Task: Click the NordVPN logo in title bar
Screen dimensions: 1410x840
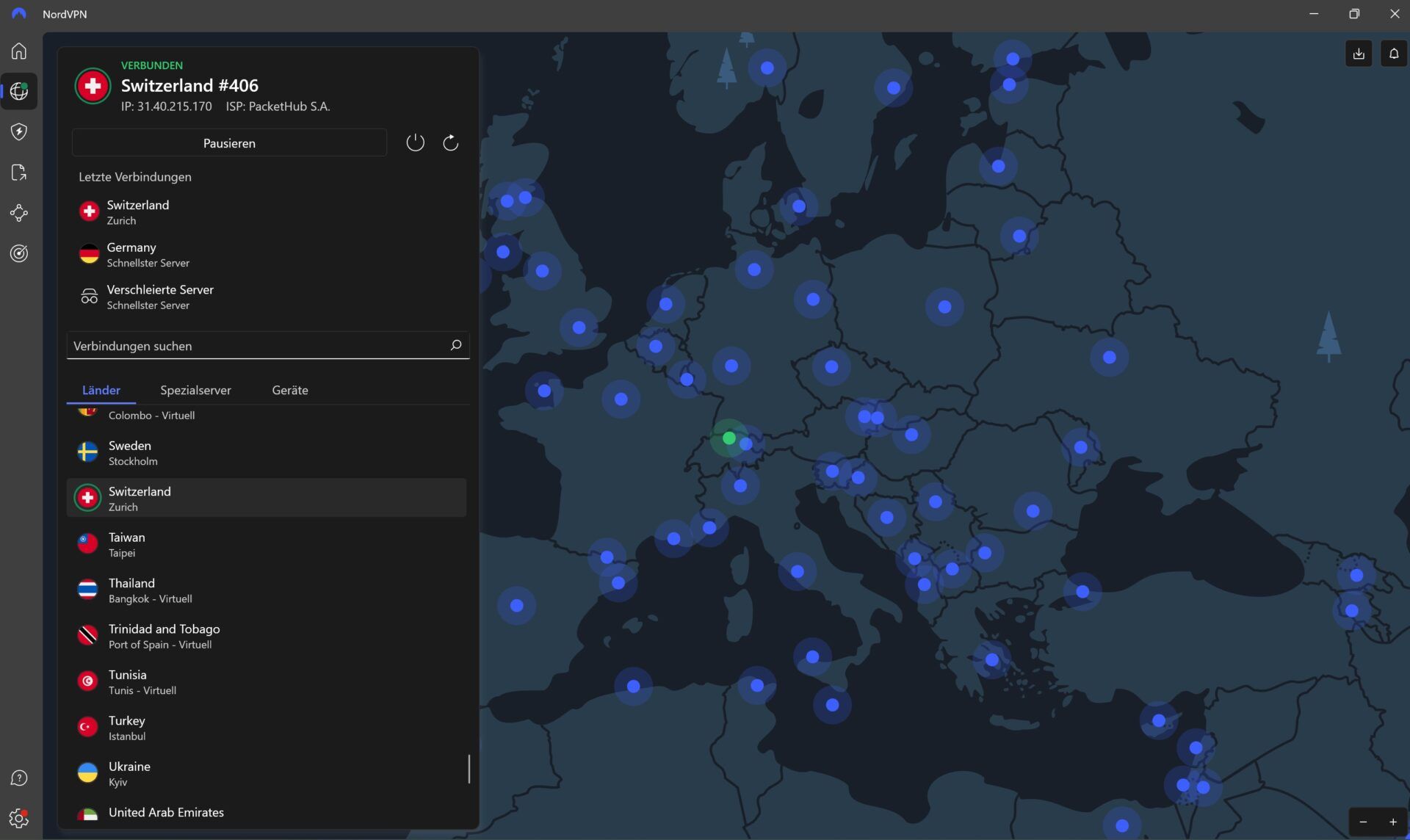Action: [19, 14]
